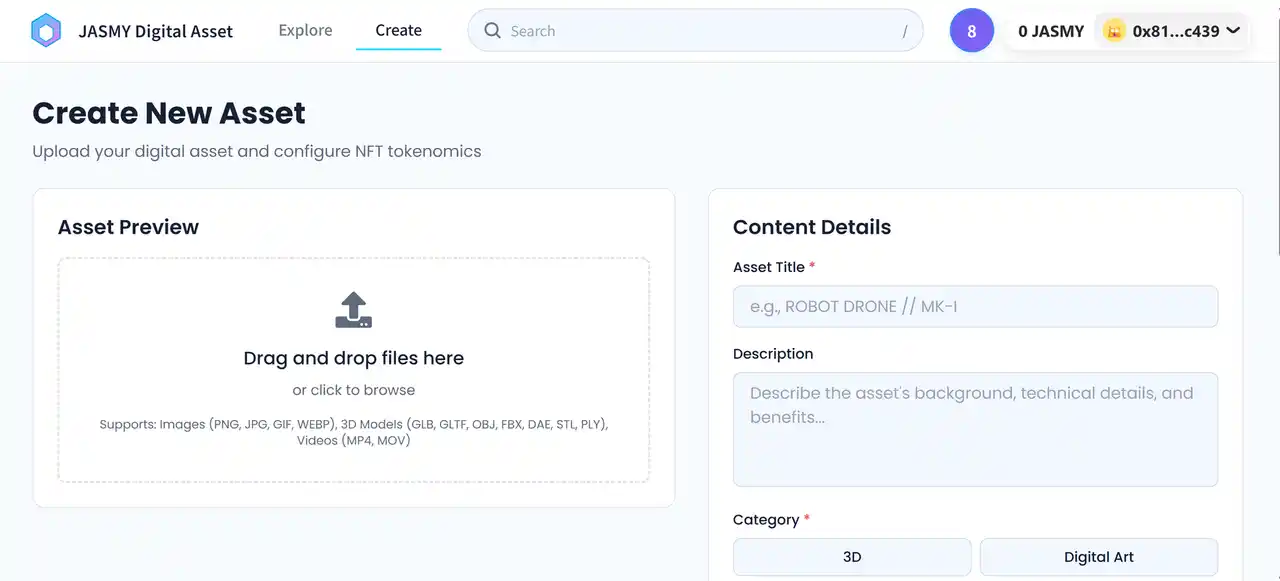
Task: Expand the wallet menu chevron
Action: (x=1233, y=30)
